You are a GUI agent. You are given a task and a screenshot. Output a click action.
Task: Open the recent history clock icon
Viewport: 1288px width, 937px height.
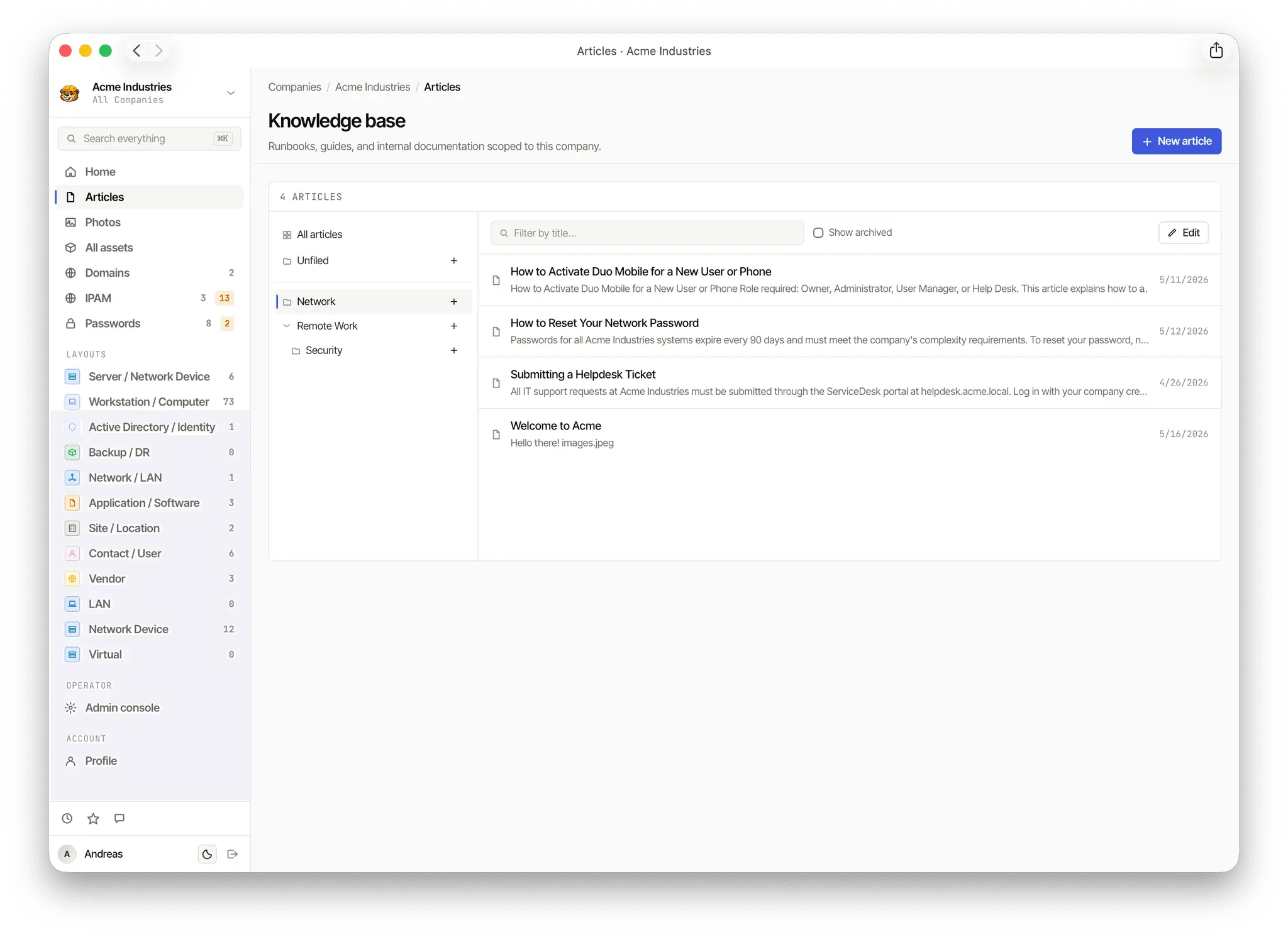pyautogui.click(x=67, y=818)
